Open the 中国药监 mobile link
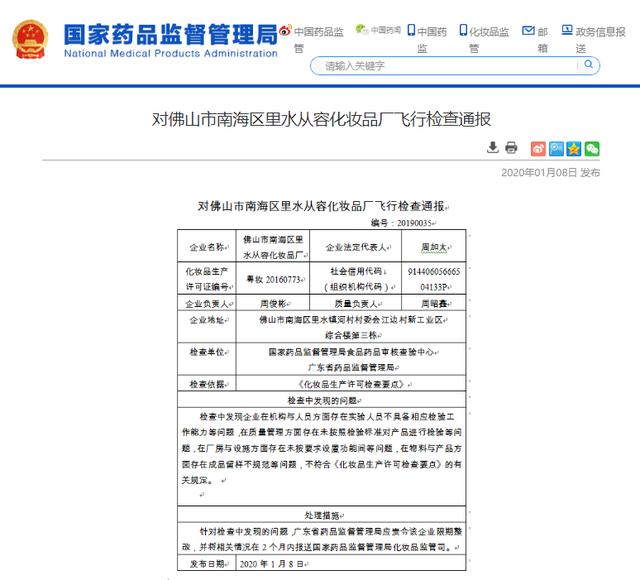The image size is (640, 580). (432, 39)
